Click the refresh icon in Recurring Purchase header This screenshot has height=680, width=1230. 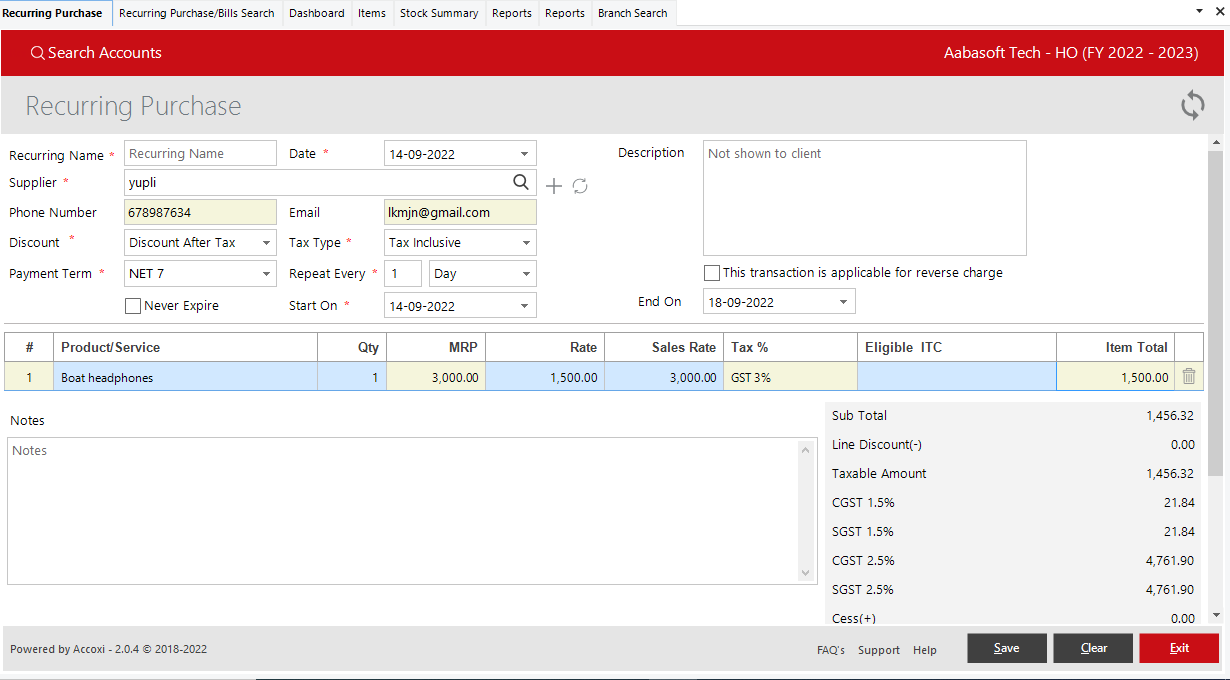coord(1192,105)
